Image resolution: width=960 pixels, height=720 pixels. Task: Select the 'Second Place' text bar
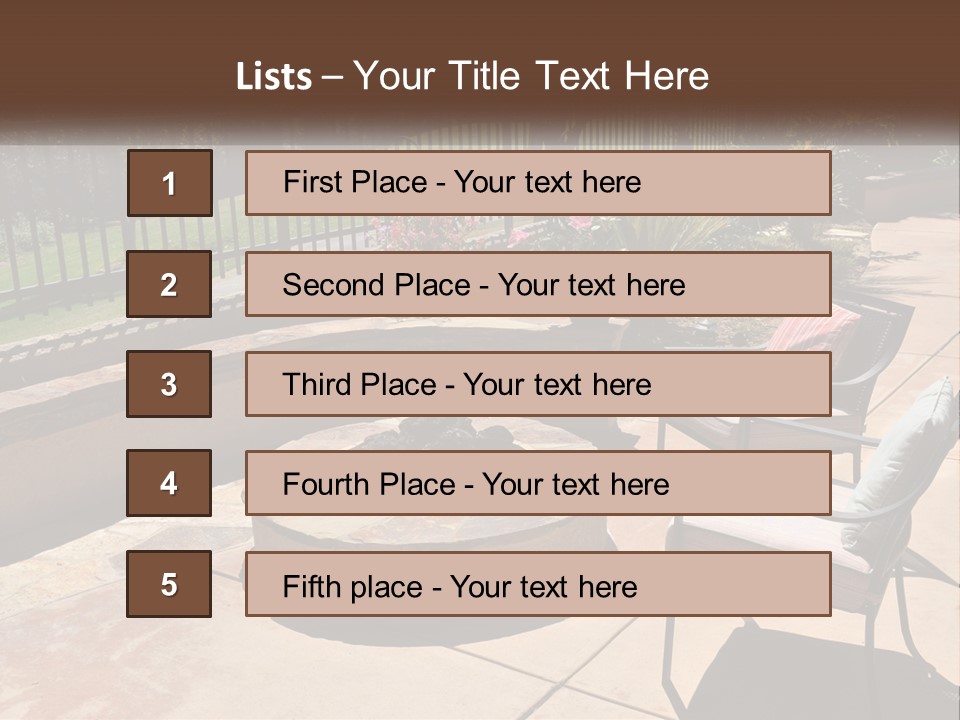coord(538,284)
